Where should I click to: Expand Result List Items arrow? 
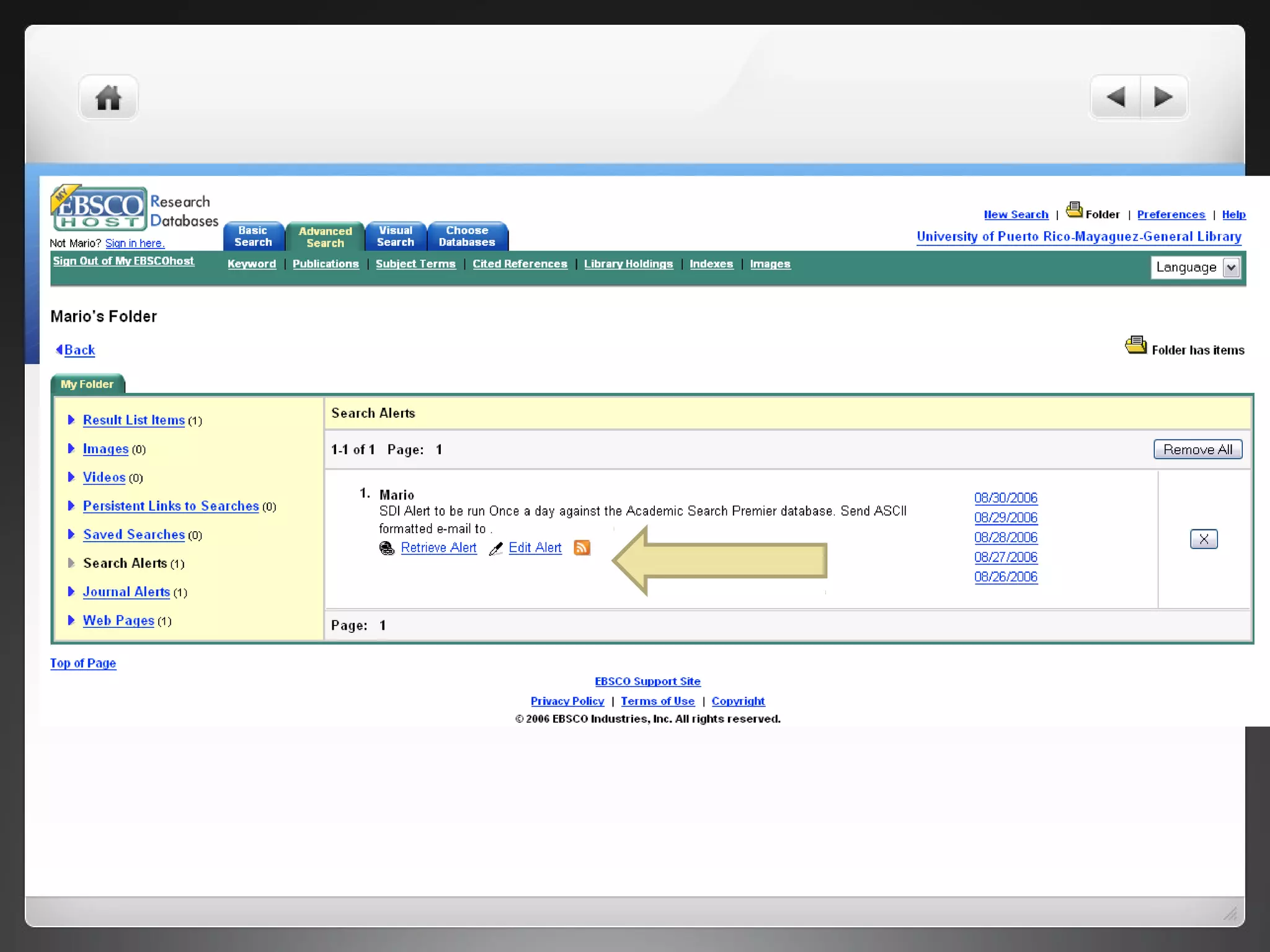[71, 420]
